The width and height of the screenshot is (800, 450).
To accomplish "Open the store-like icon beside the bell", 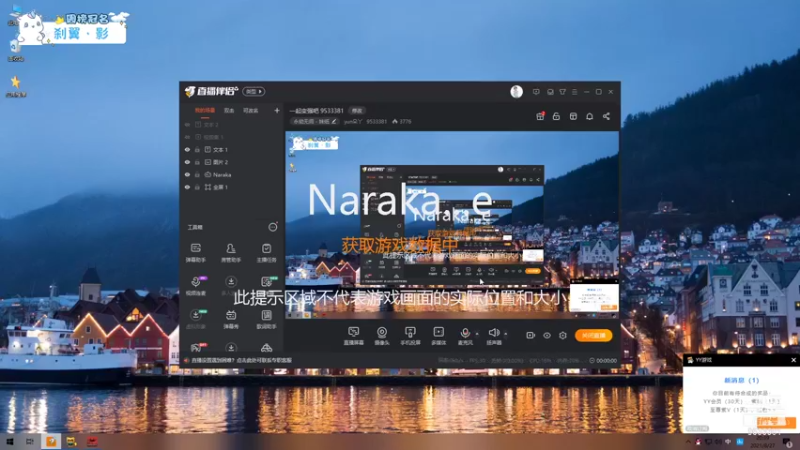I will tap(573, 116).
